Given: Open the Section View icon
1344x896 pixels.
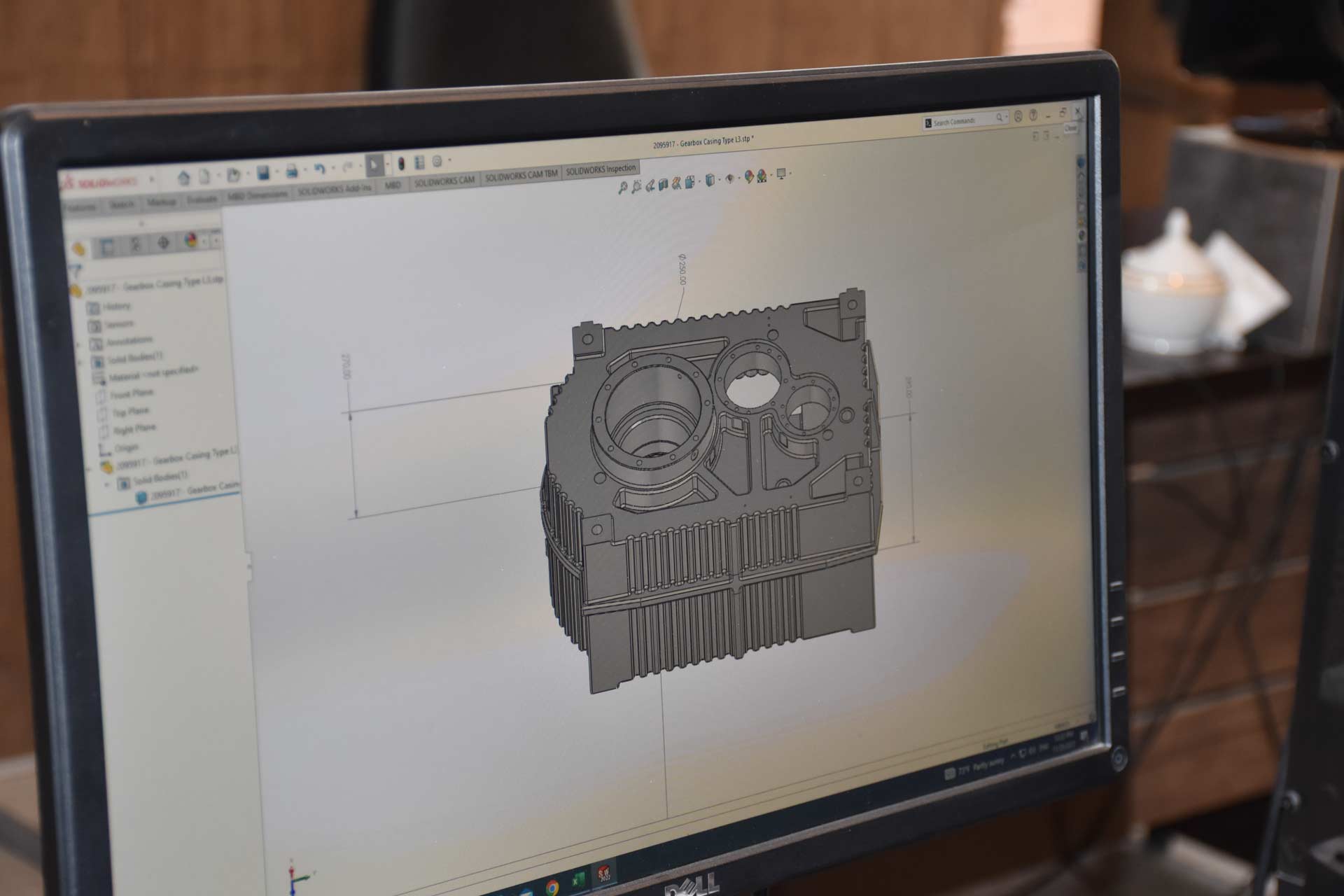Looking at the screenshot, I should tap(663, 185).
